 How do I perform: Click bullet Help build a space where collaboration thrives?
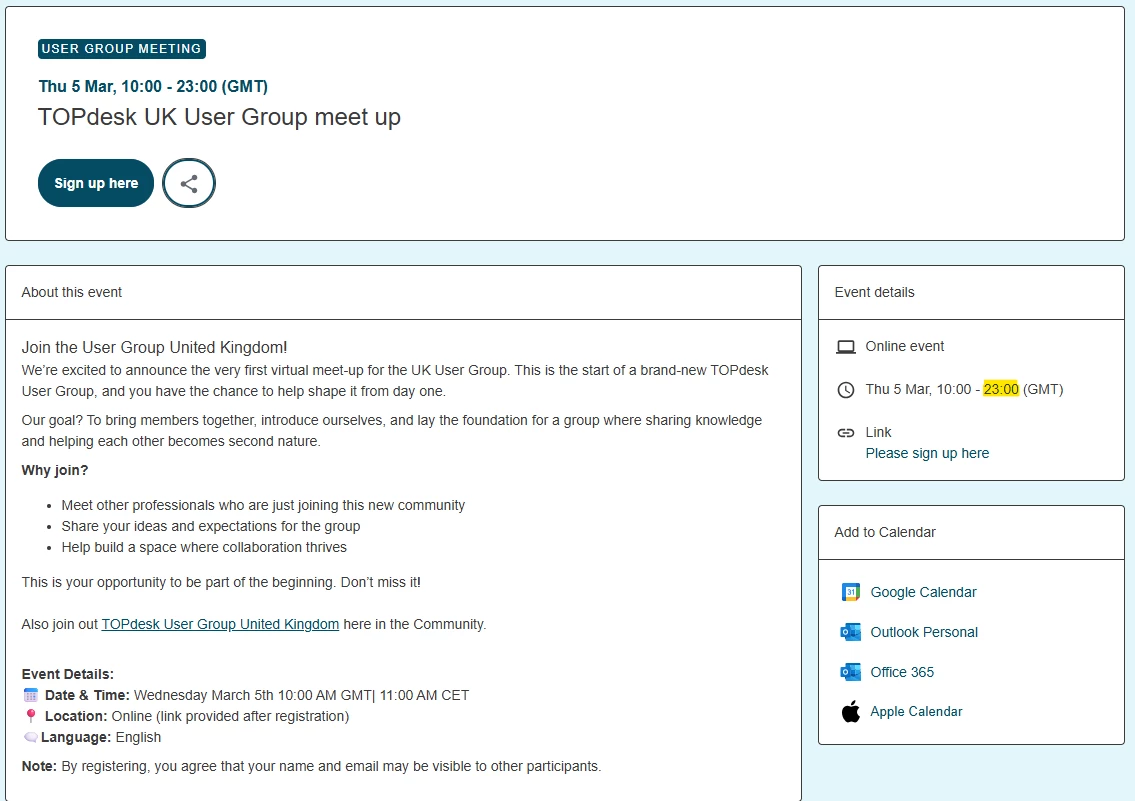204,547
